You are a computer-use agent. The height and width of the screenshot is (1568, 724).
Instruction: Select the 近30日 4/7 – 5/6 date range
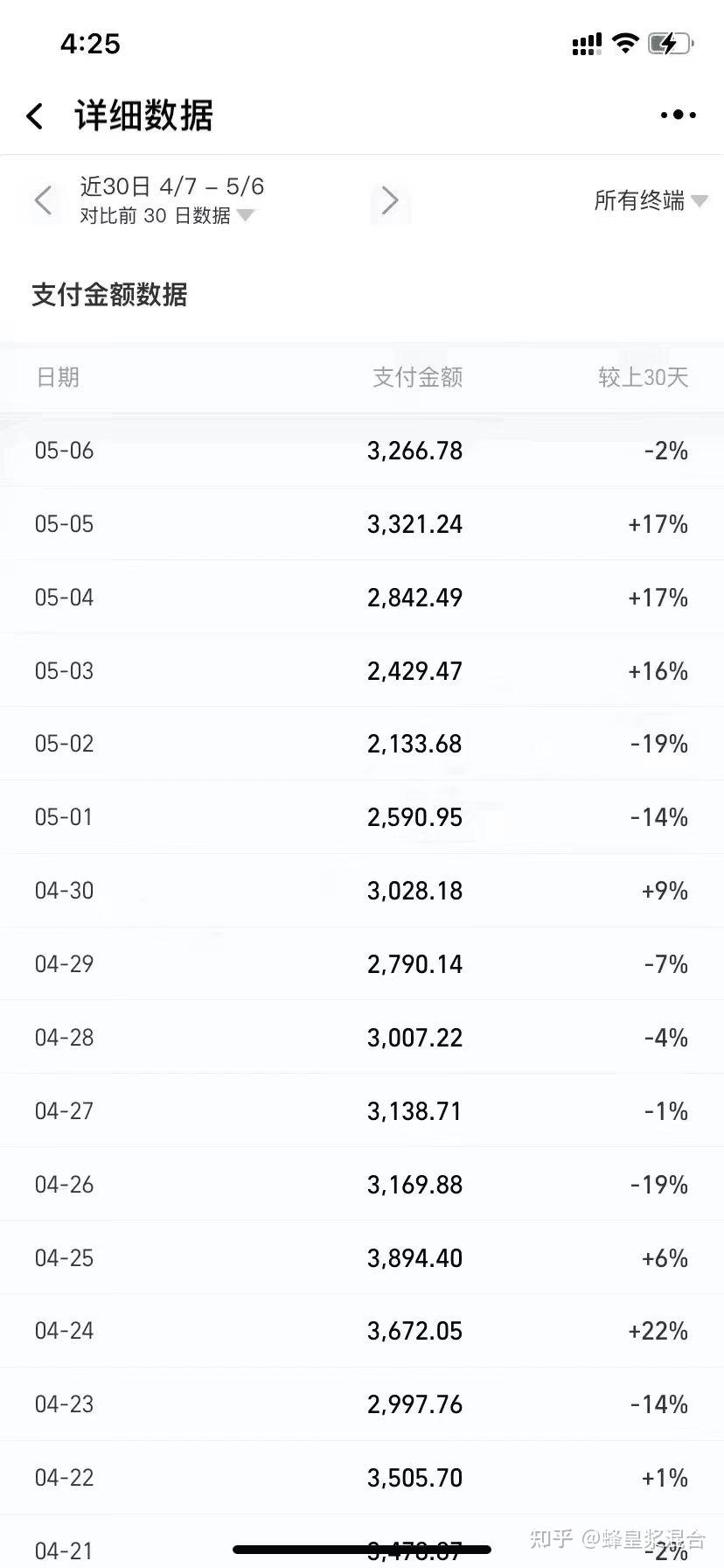point(172,186)
